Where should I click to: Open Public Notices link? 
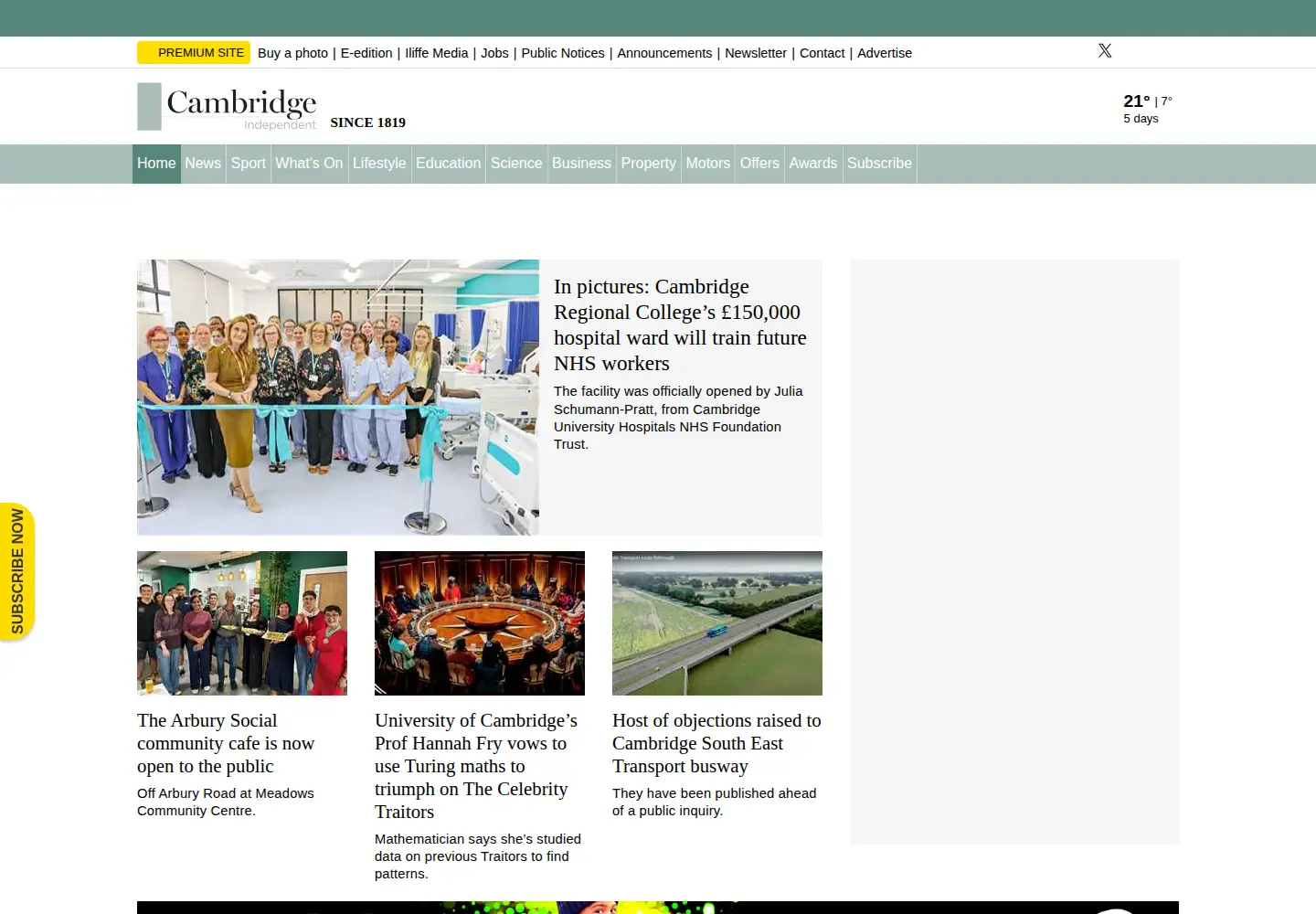(563, 53)
